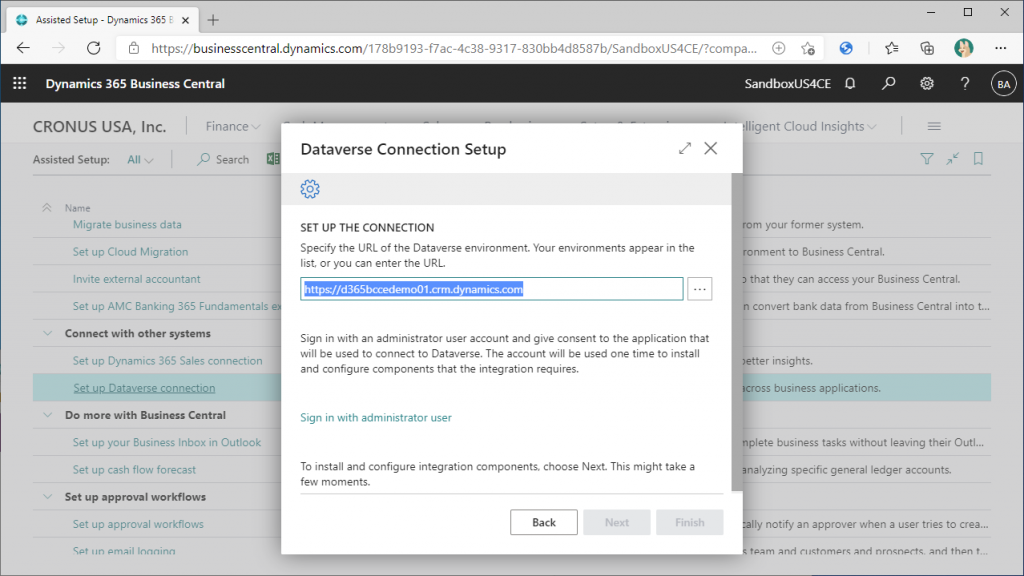This screenshot has height=576, width=1024.
Task: Toggle the filter pane funnel icon
Action: point(926,159)
